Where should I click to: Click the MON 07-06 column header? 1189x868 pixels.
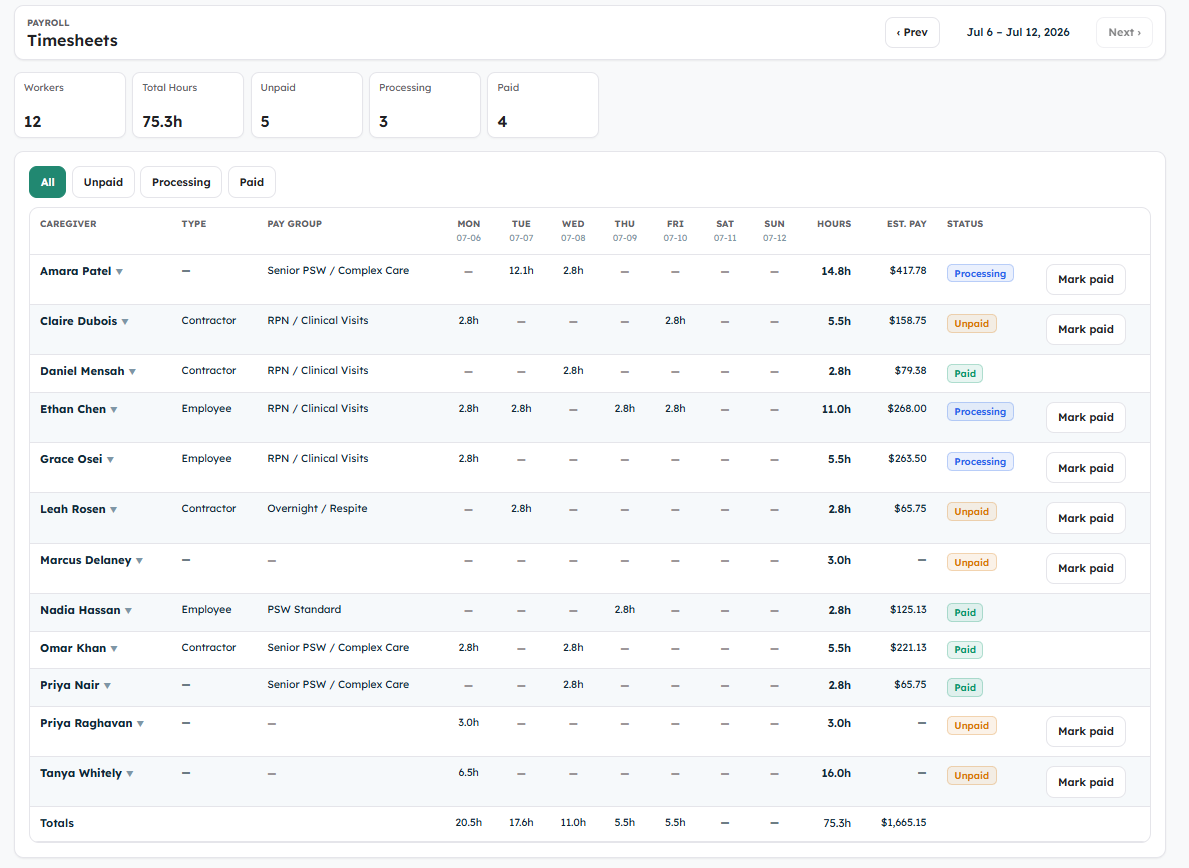click(469, 230)
